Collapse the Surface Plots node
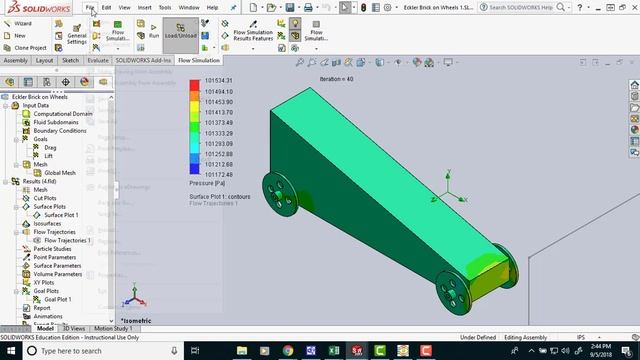The width and height of the screenshot is (640, 360). 16,207
